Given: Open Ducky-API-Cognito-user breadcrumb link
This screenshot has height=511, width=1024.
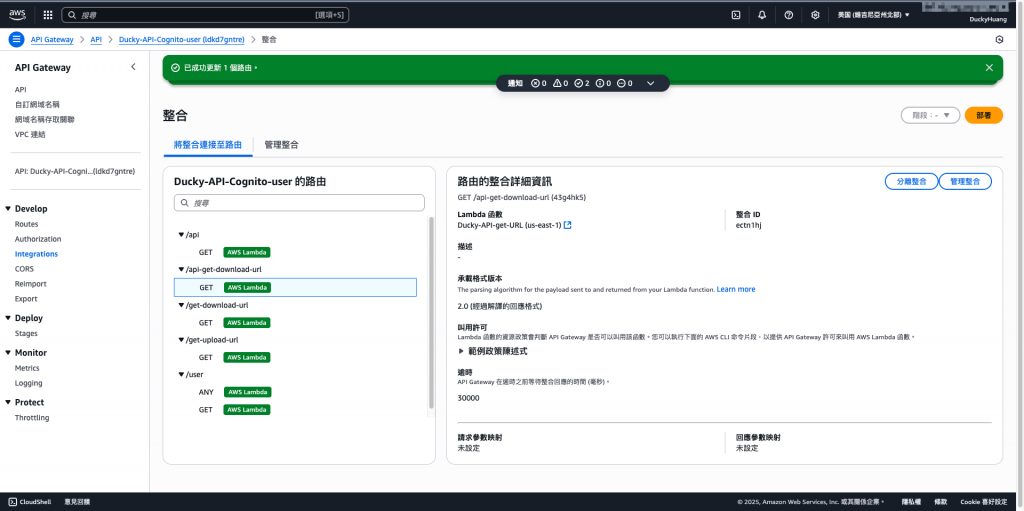Looking at the screenshot, I should 182,39.
